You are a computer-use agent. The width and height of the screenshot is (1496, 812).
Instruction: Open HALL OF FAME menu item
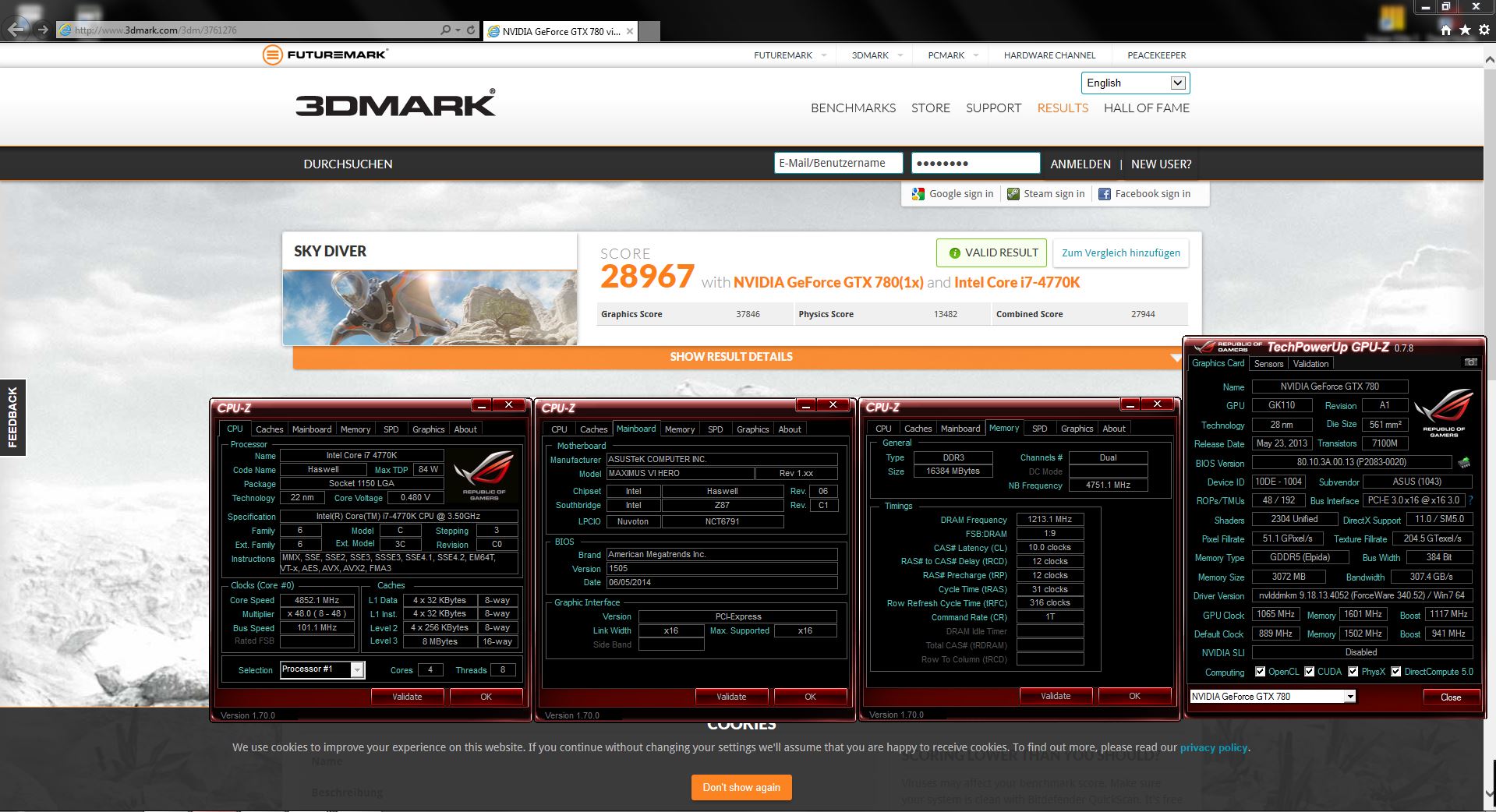[1147, 108]
